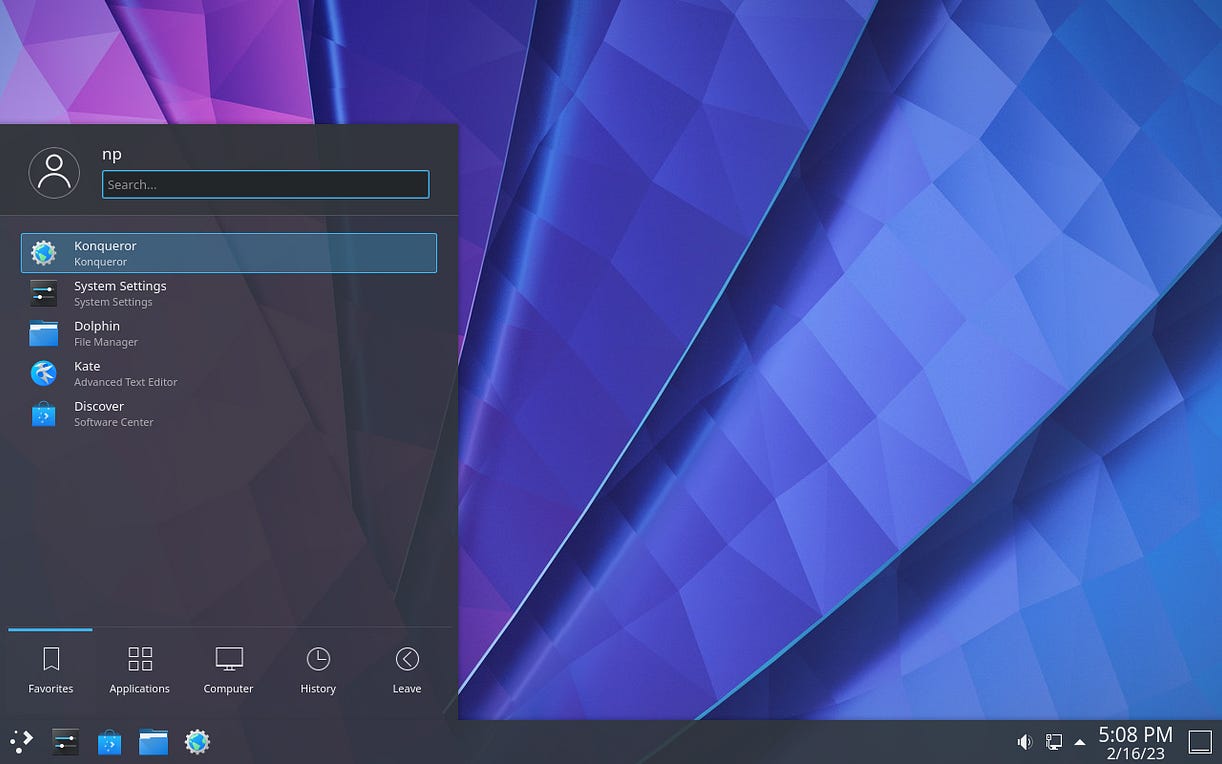Open the Computer tab
This screenshot has width=1222, height=764.
pyautogui.click(x=229, y=670)
